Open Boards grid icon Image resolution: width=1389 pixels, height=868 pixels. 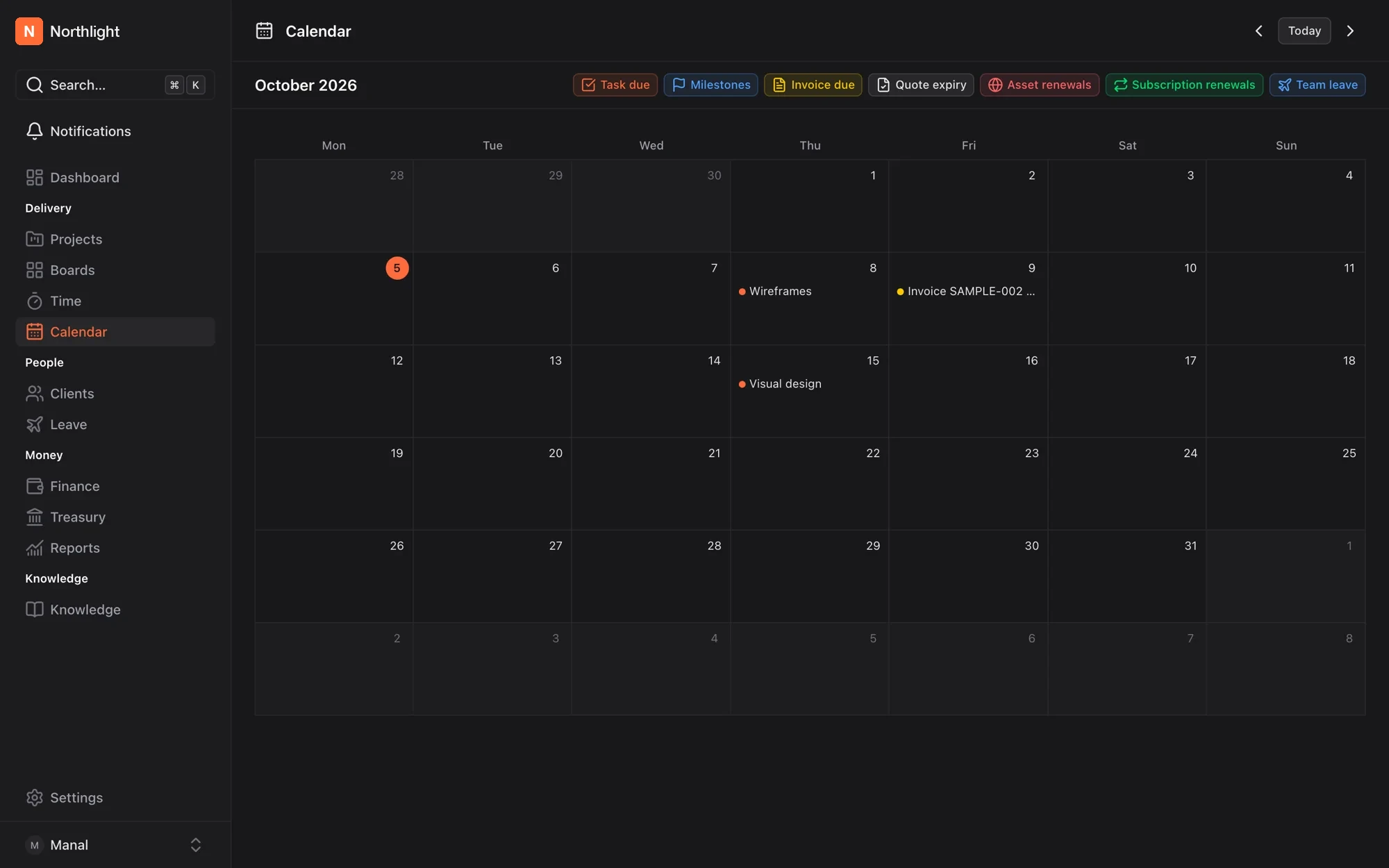(x=35, y=270)
